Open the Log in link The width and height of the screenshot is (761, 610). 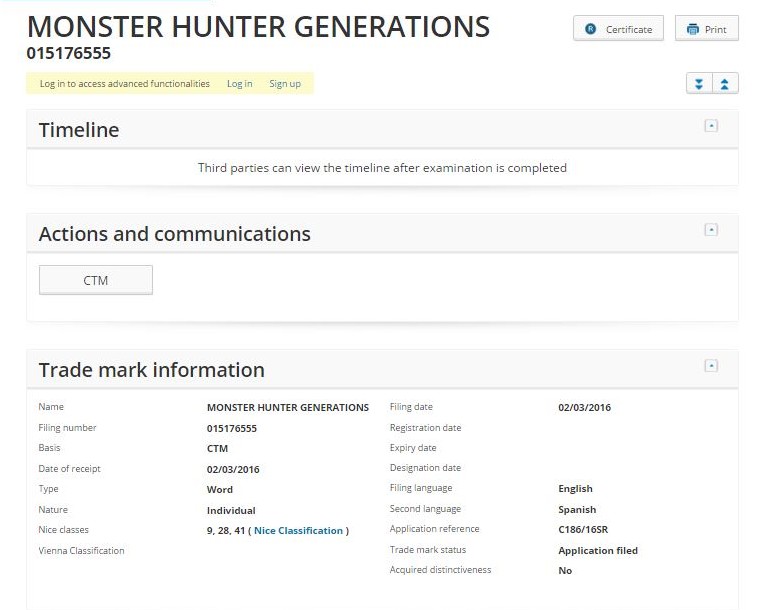[x=240, y=83]
